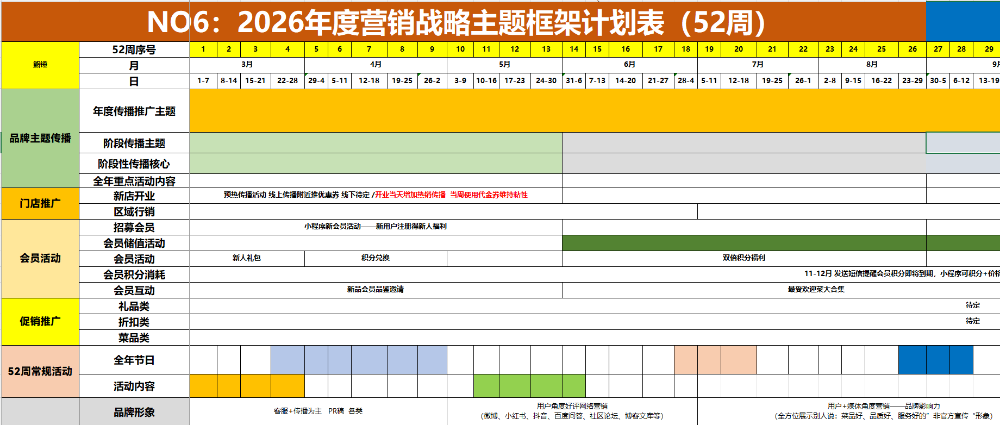Select the 3月 month cell
This screenshot has height=425, width=1000.
tap(246, 64)
